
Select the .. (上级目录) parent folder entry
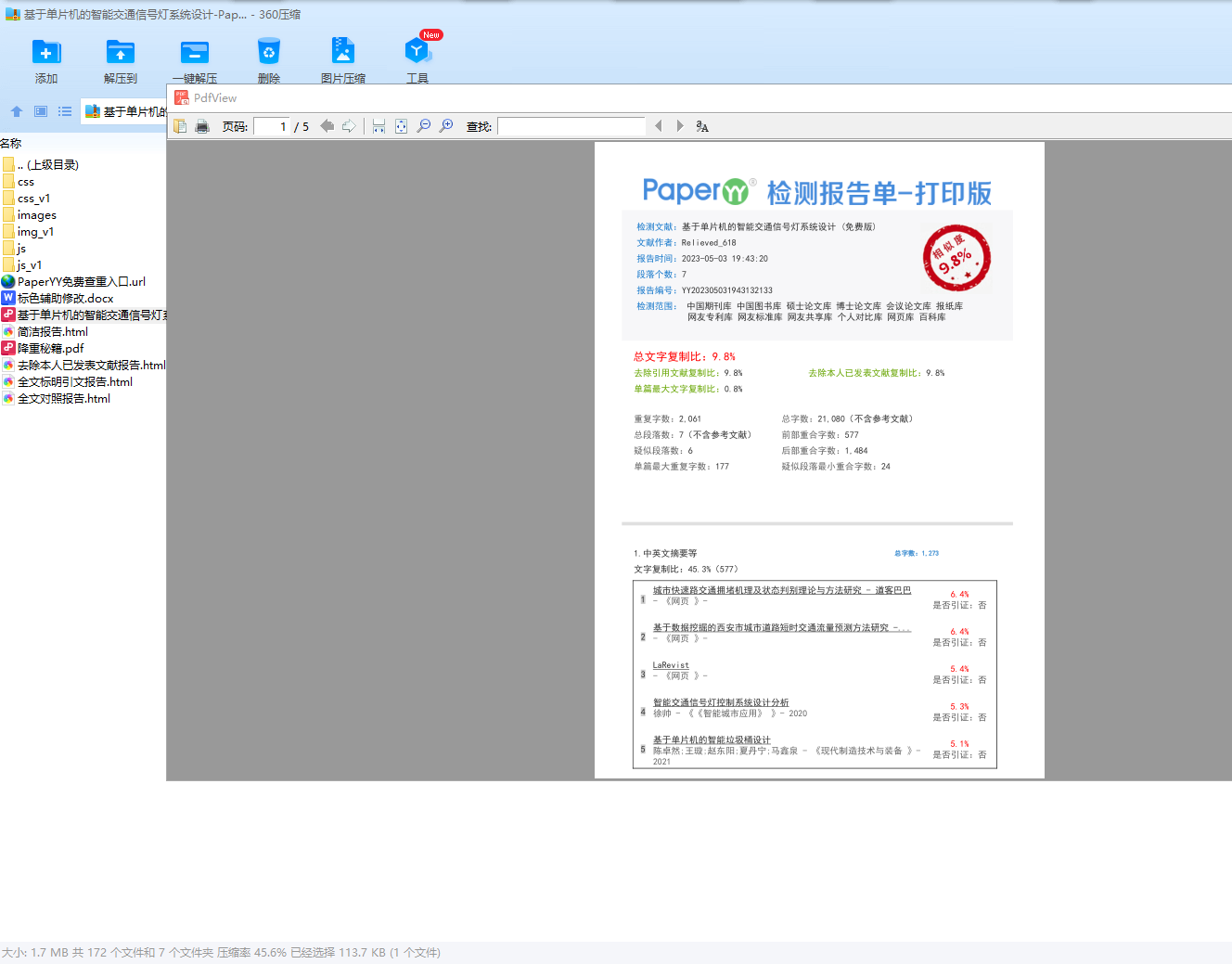(x=41, y=164)
